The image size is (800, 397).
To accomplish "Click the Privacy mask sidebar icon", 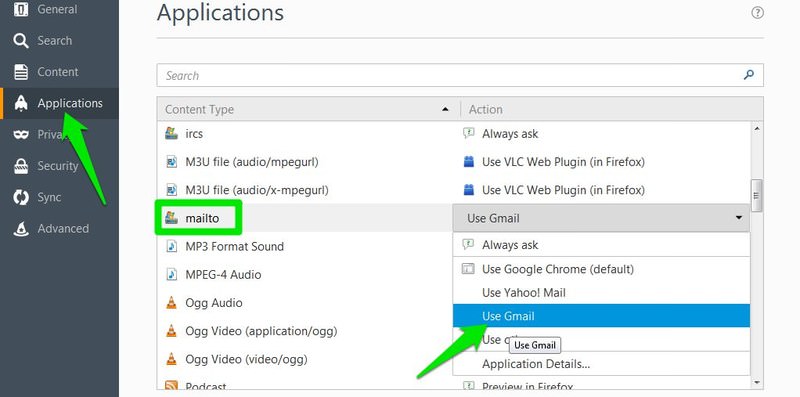I will coord(21,135).
